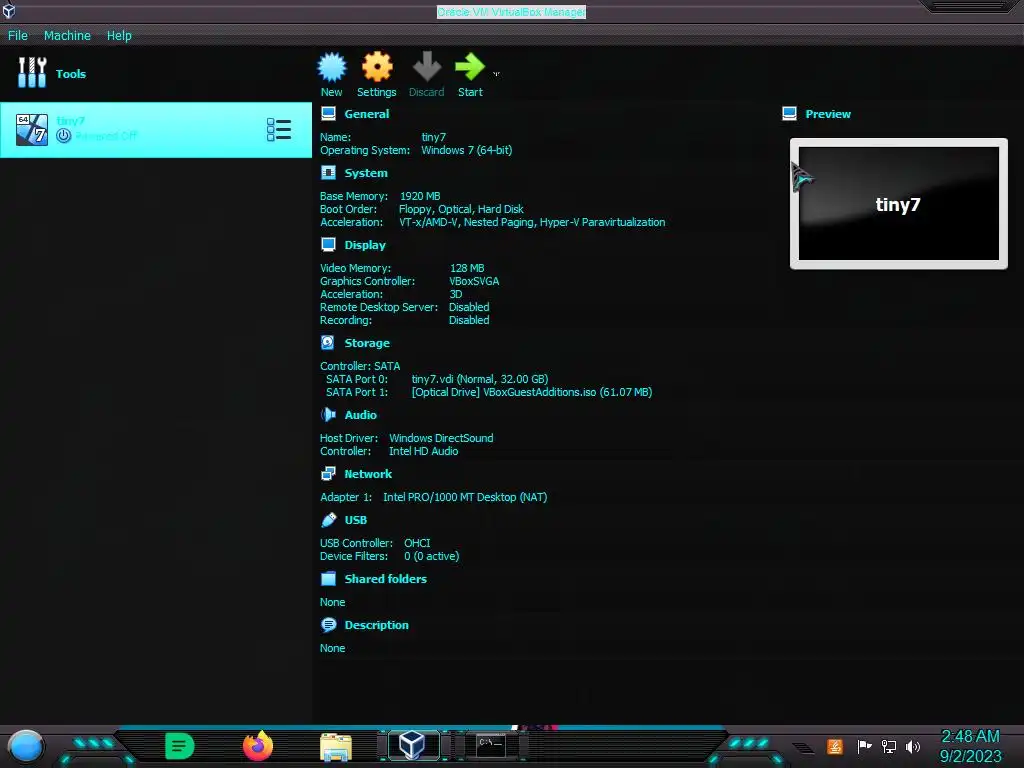Image resolution: width=1024 pixels, height=768 pixels.
Task: Click the OHCI USB controller value
Action: pos(417,543)
